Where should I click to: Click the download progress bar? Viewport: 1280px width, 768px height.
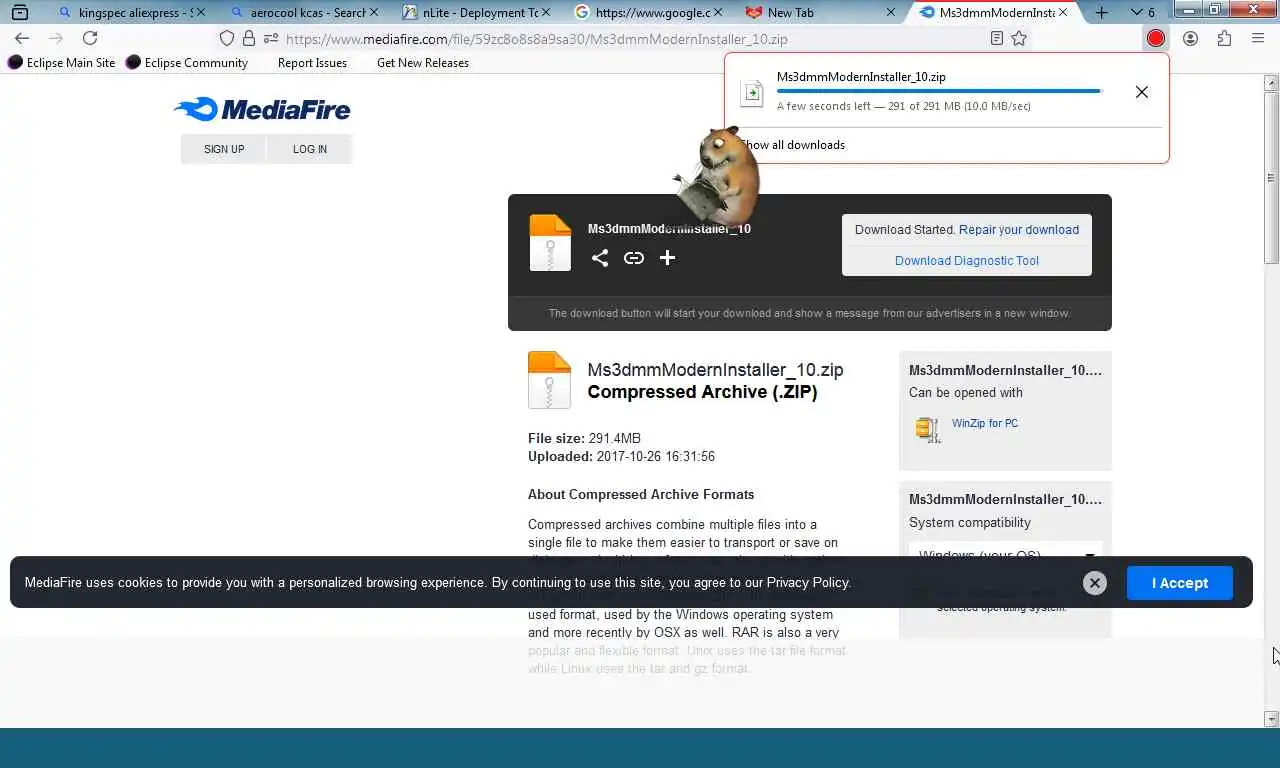point(939,91)
